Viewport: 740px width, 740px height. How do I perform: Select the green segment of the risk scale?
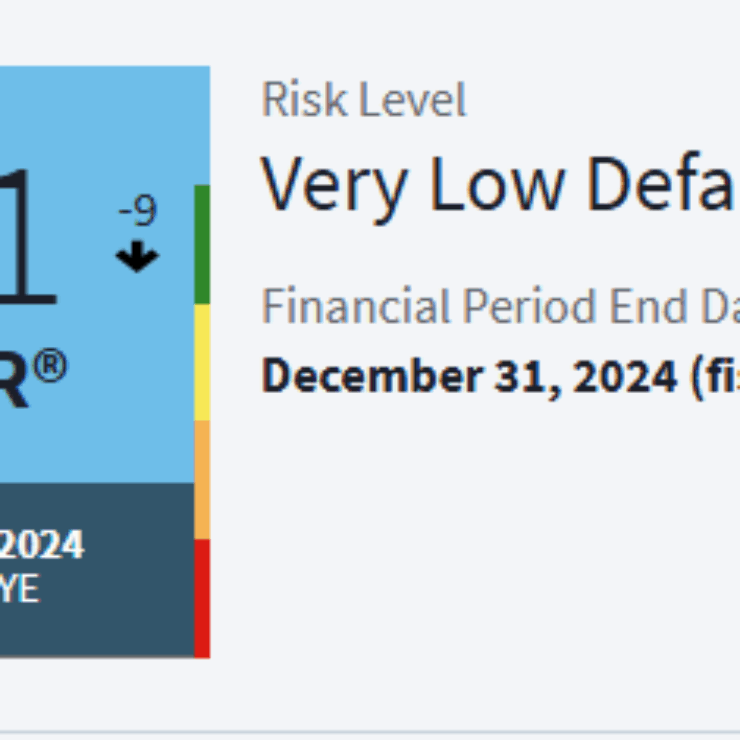coord(202,244)
